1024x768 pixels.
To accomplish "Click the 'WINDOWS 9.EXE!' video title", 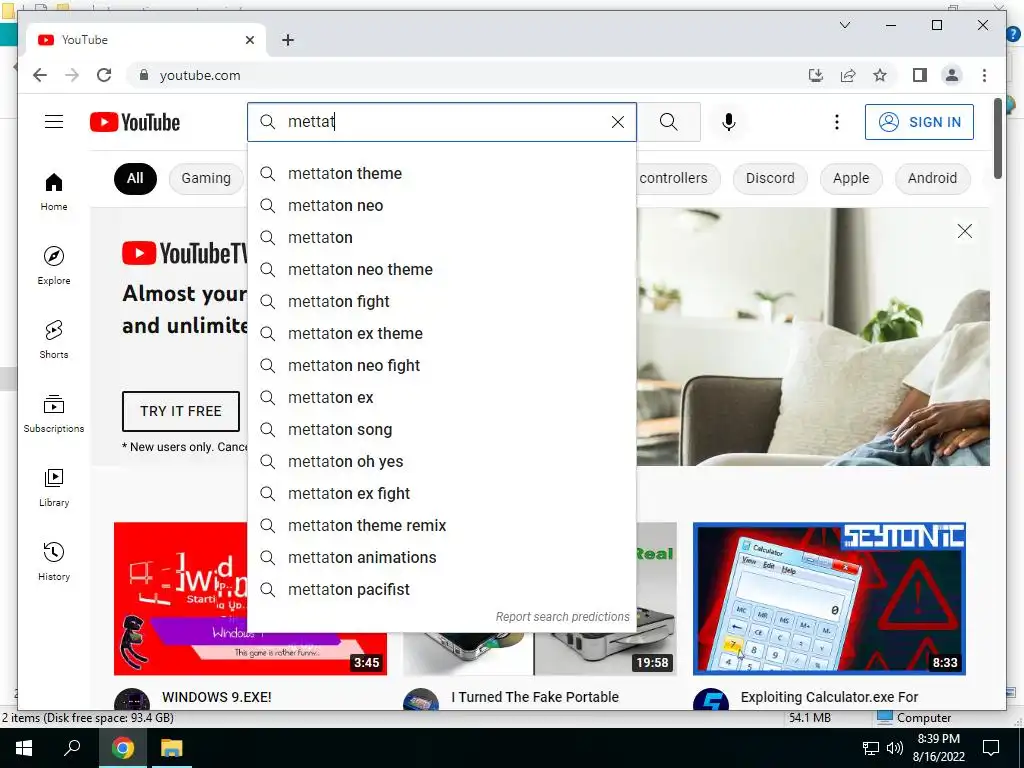I will (x=217, y=697).
